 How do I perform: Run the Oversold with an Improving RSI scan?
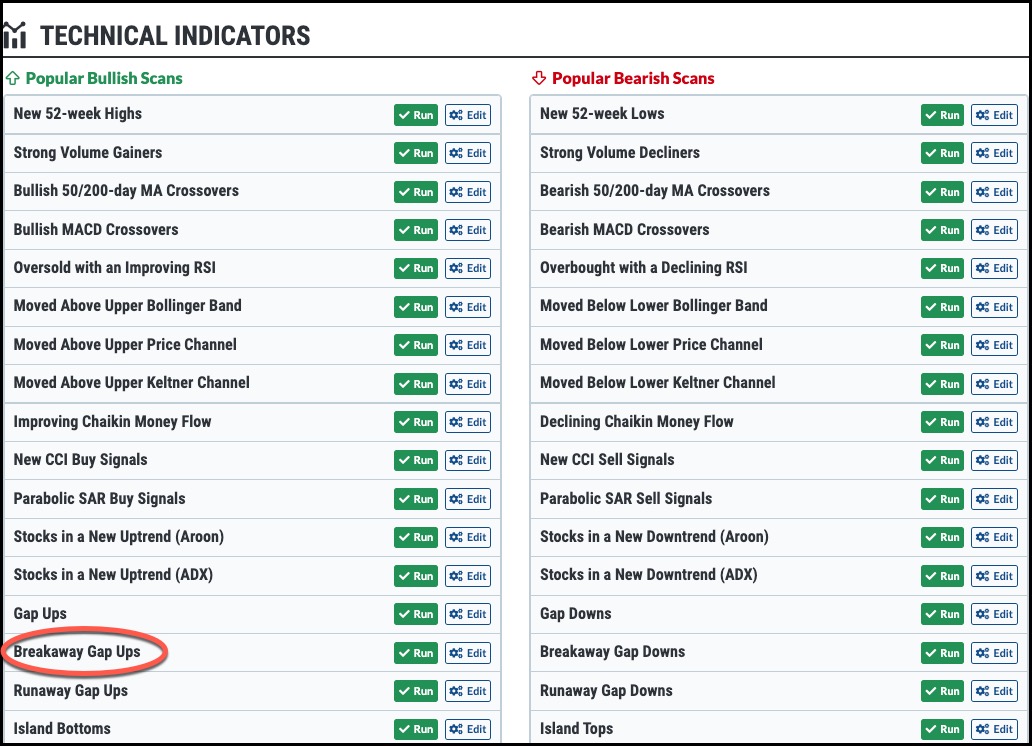(x=416, y=268)
